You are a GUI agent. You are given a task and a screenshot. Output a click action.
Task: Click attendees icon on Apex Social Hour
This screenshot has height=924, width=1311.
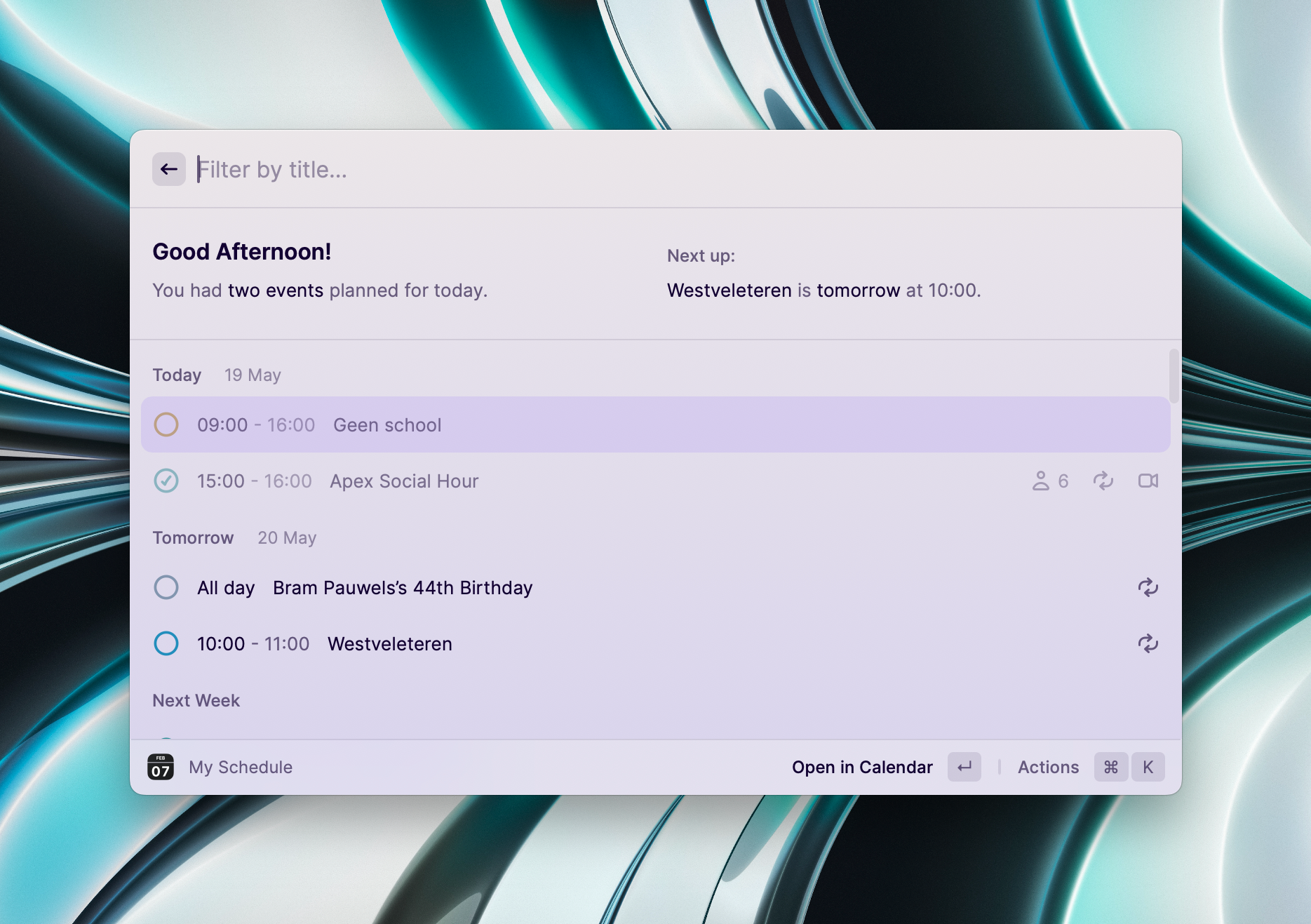click(1041, 481)
